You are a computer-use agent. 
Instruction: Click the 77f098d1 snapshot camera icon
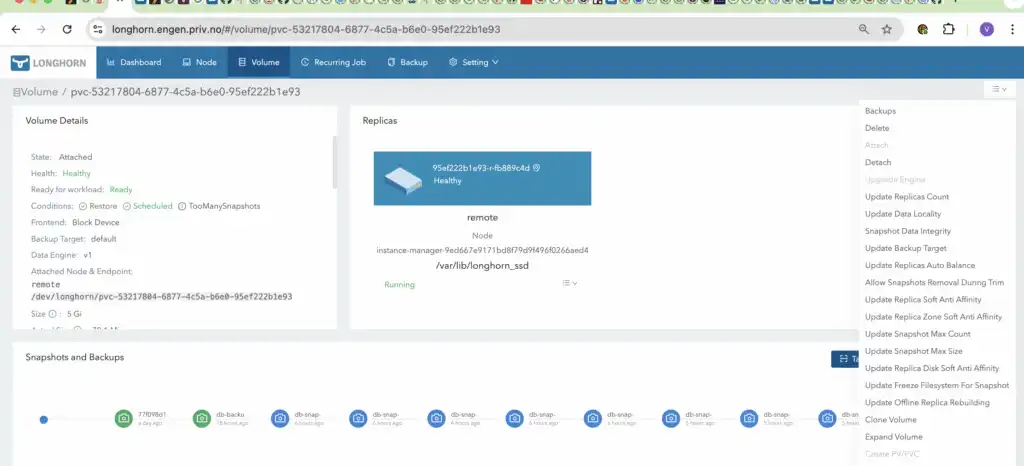coord(123,419)
